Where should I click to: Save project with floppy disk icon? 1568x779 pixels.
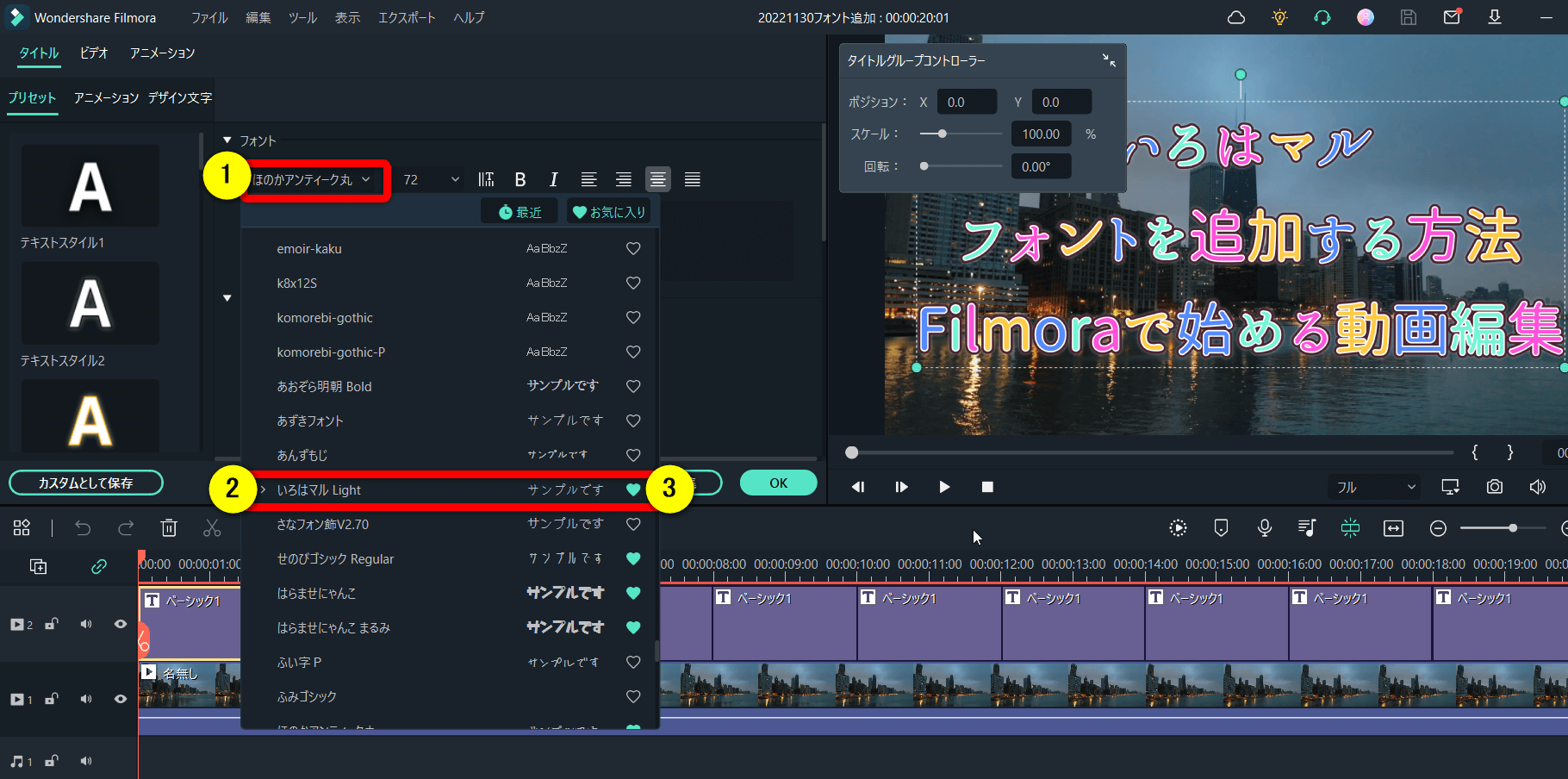pyautogui.click(x=1409, y=17)
